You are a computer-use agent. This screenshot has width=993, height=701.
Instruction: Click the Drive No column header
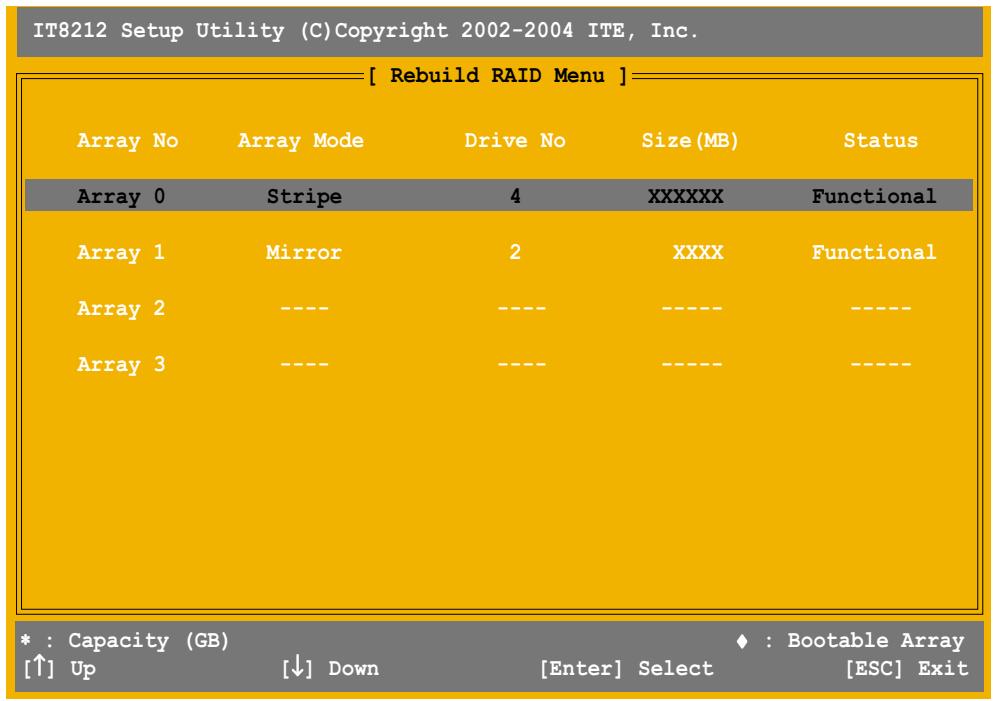click(x=515, y=141)
